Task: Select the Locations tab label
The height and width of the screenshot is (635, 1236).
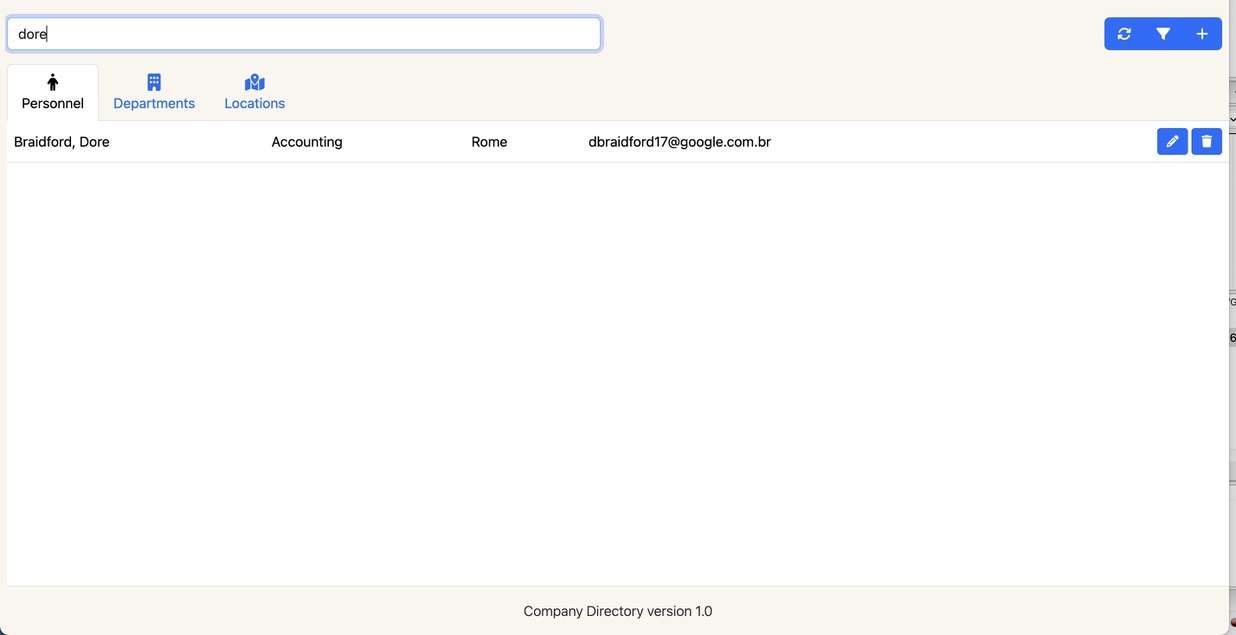Action: pyautogui.click(x=254, y=104)
